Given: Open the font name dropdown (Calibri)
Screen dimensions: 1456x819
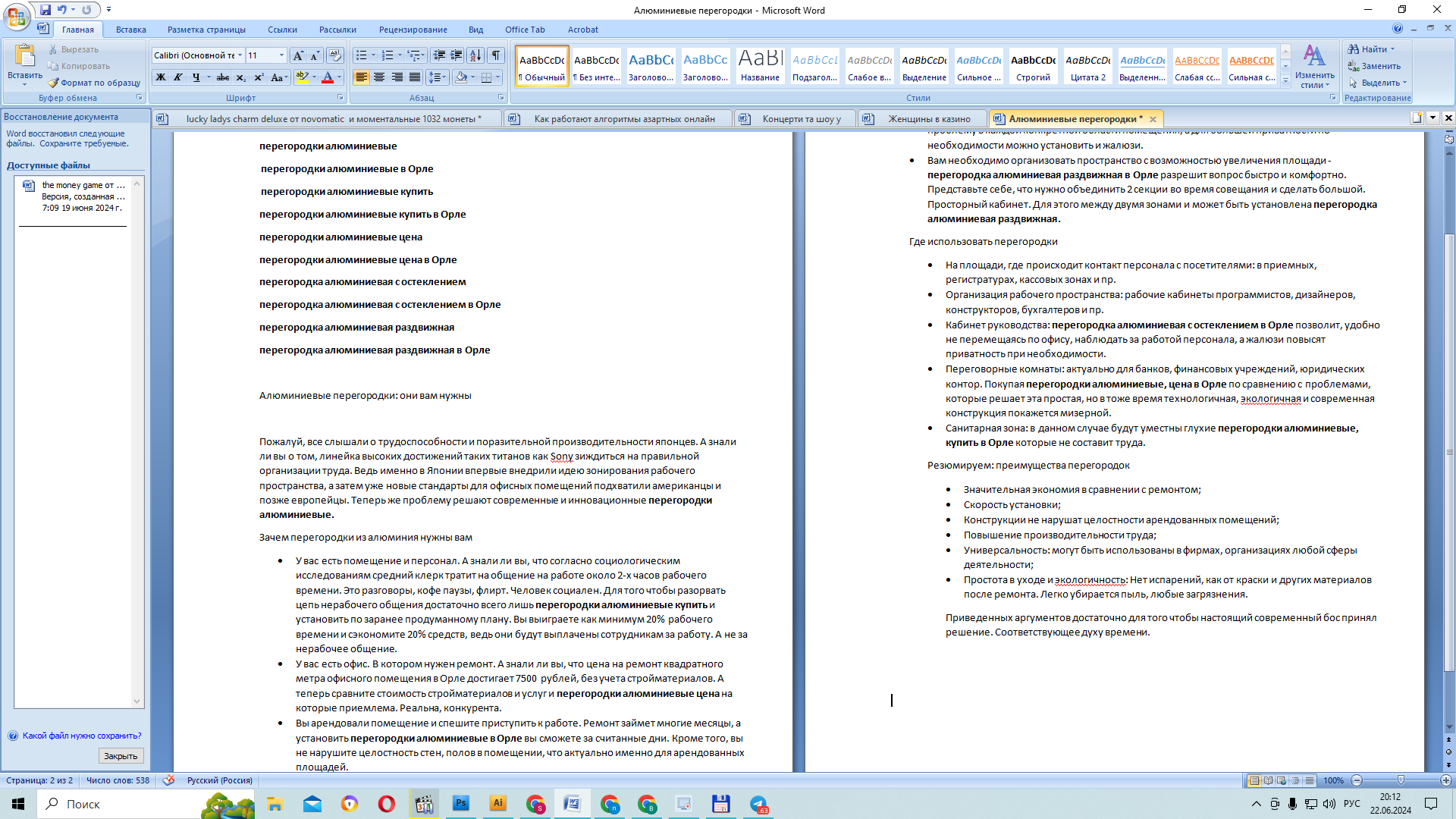Looking at the screenshot, I should [240, 55].
